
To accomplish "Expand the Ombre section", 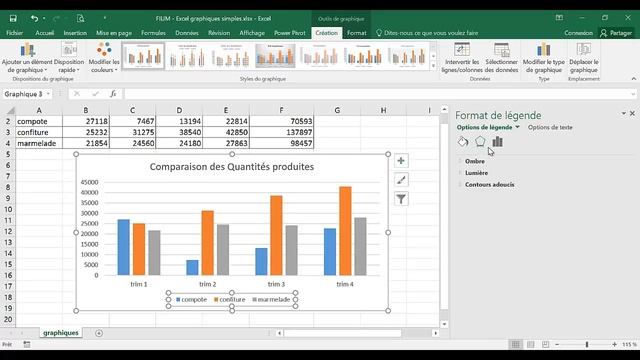I will [475, 161].
